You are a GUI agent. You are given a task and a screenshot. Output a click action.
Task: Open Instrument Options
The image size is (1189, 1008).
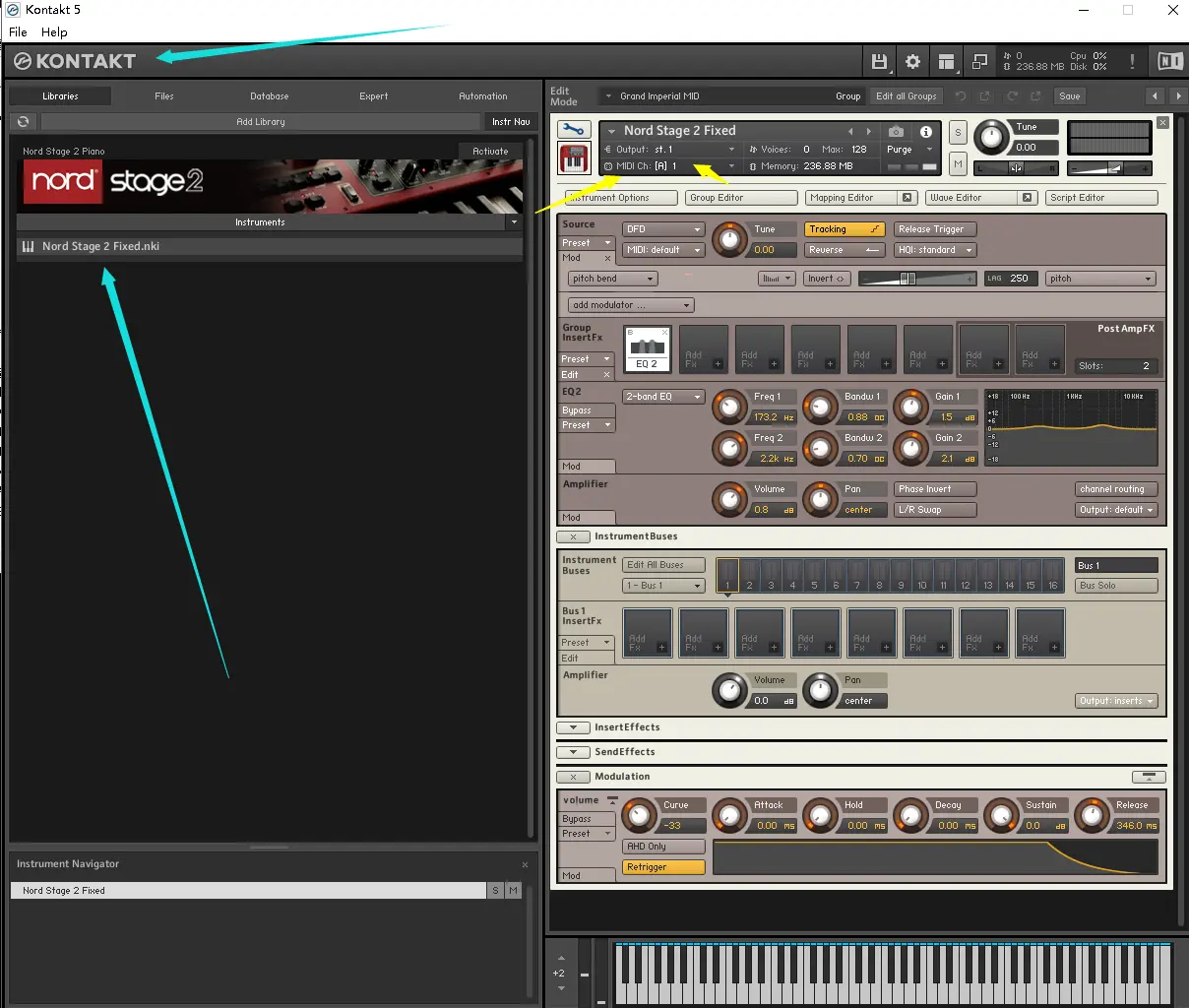coord(620,198)
